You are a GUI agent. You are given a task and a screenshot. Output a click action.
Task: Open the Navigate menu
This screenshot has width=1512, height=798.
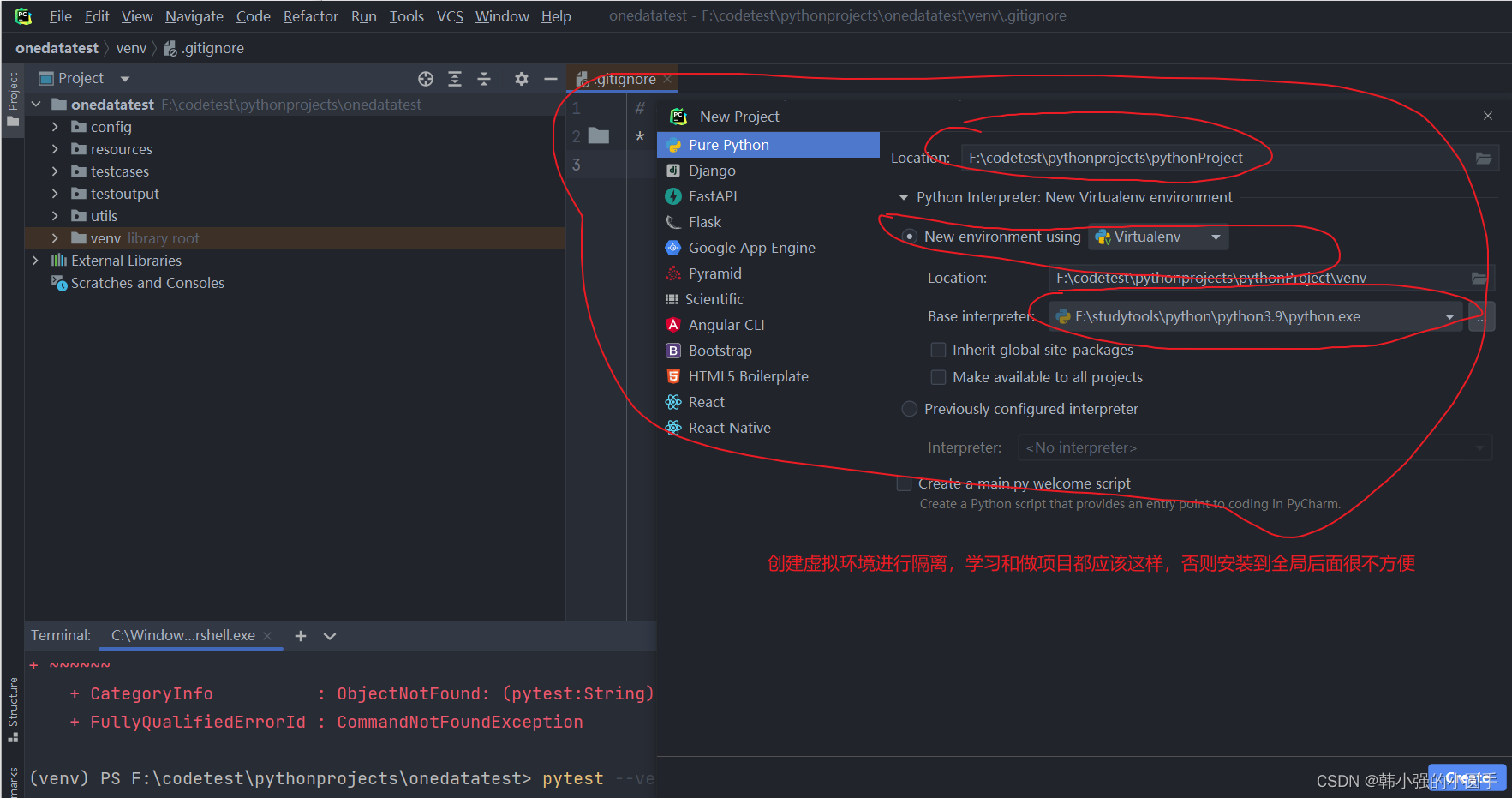(x=194, y=16)
